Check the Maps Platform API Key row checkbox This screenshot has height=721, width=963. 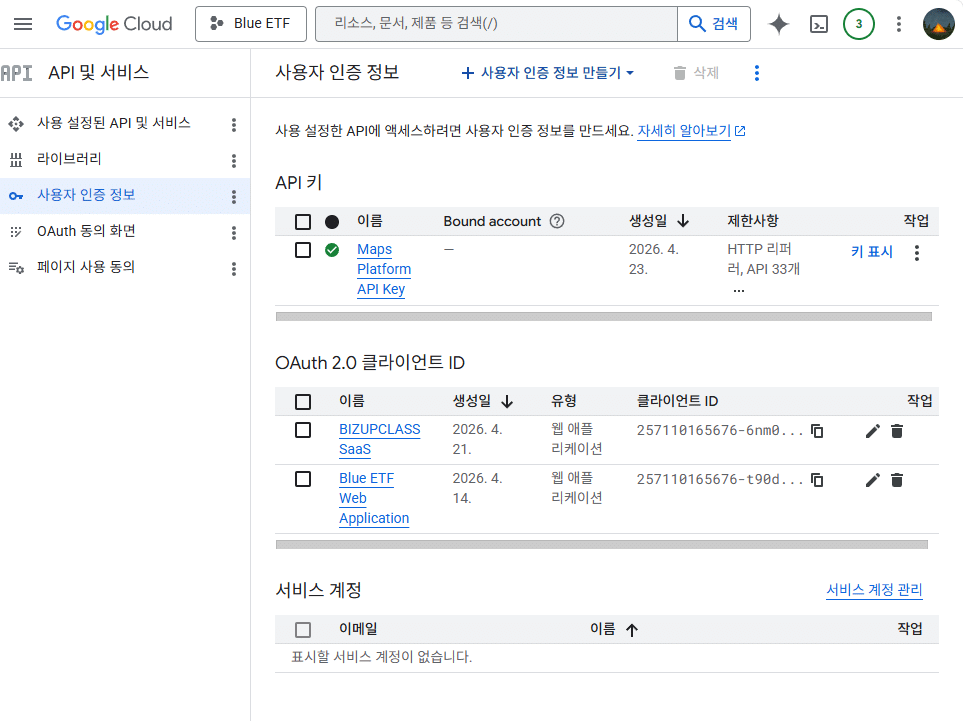tap(303, 250)
